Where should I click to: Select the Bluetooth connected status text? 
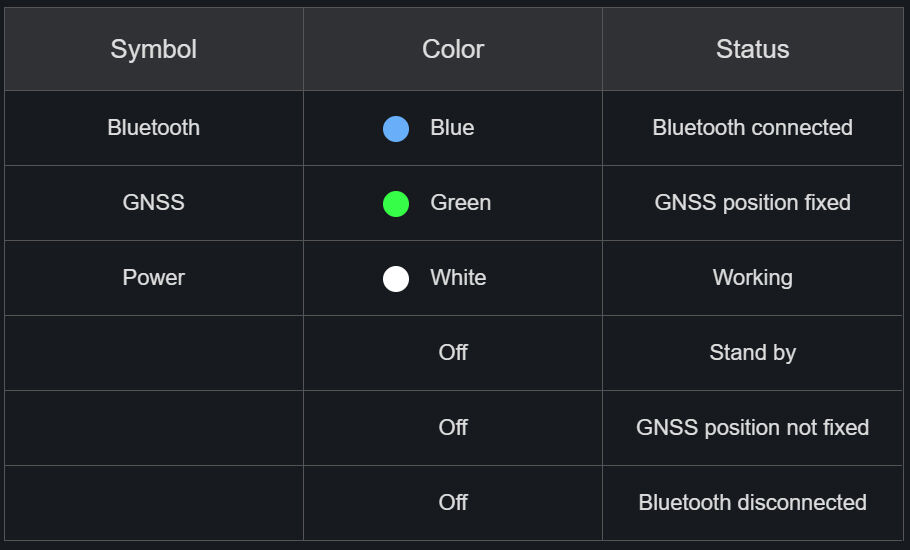coord(752,128)
